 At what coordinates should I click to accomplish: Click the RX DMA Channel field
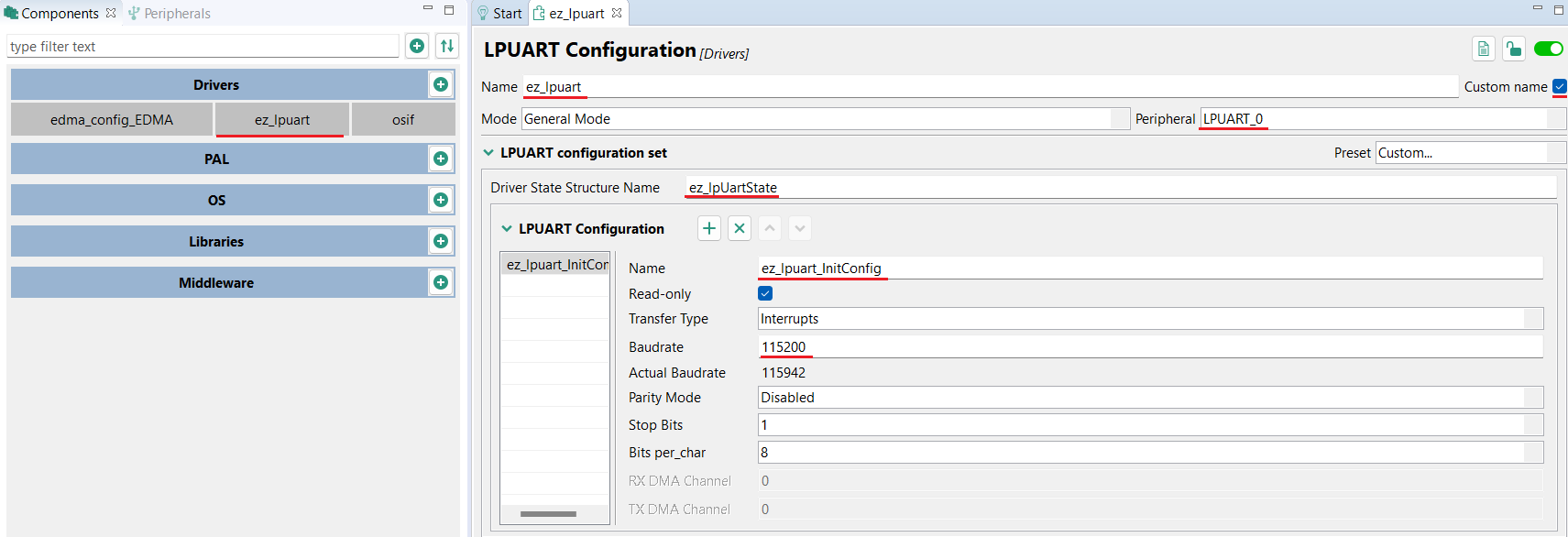(x=1150, y=481)
